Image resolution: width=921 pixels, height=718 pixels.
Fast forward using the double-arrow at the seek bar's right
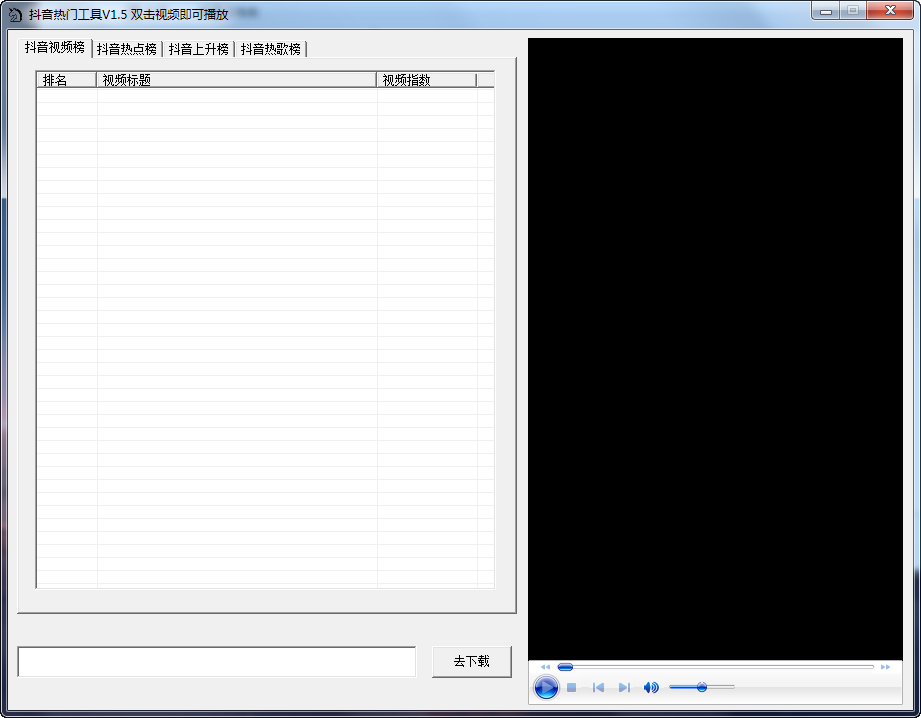point(885,667)
